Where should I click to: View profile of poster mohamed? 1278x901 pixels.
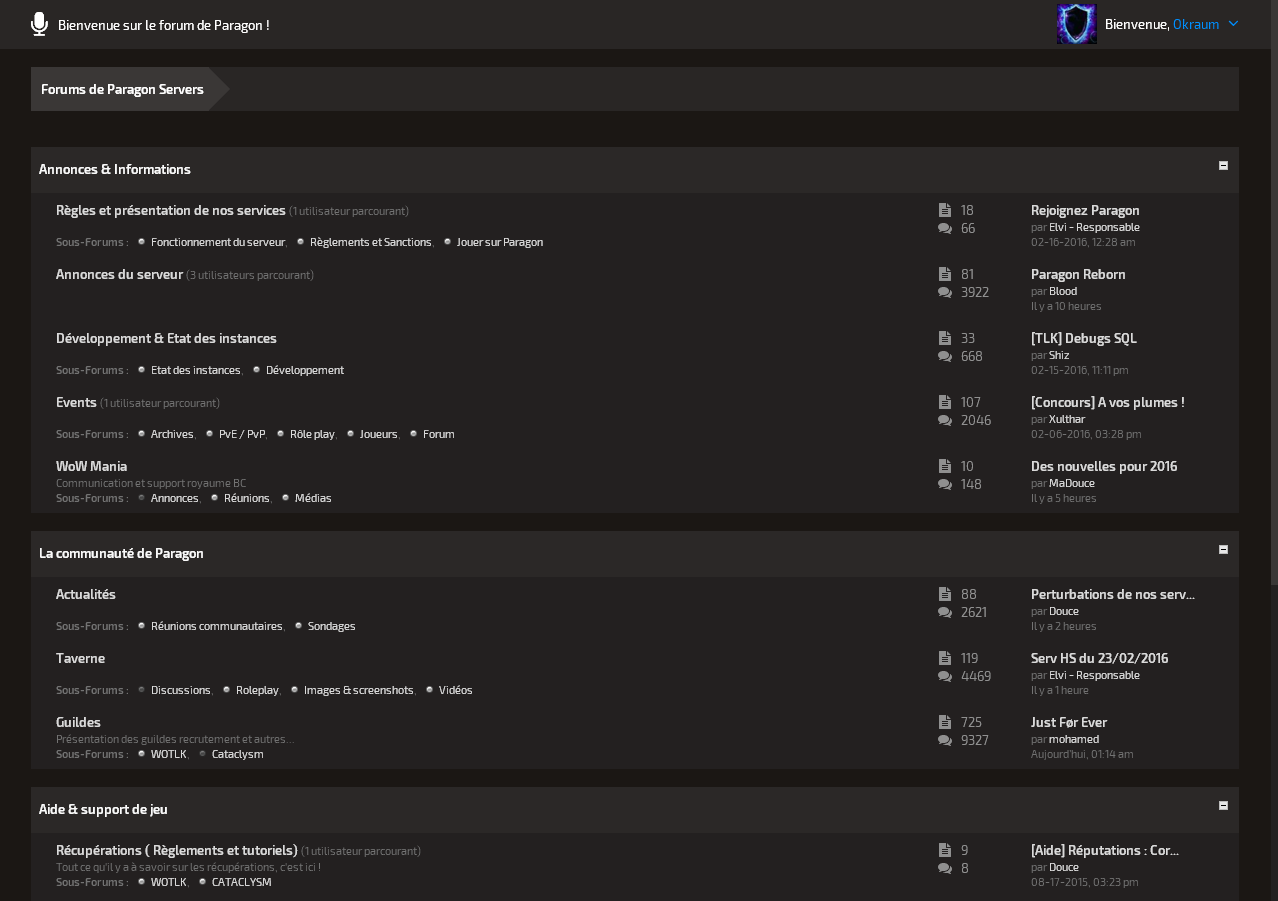click(1074, 739)
